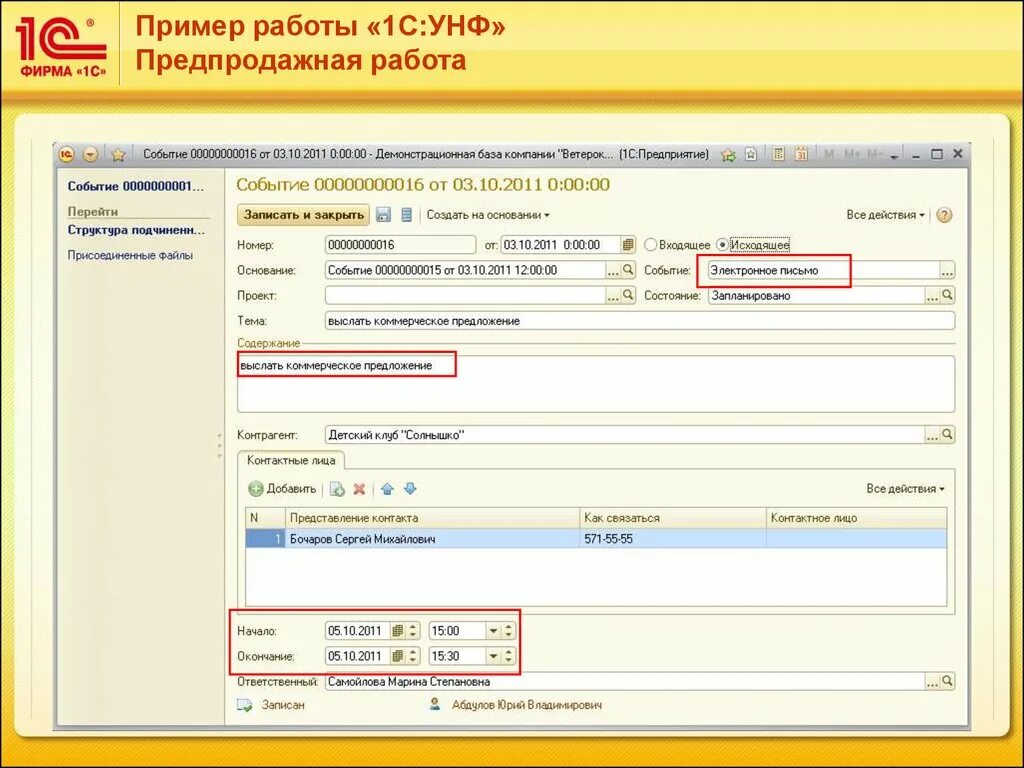Click the Контрагент field Детский клуб
1024x768 pixels.
click(624, 435)
